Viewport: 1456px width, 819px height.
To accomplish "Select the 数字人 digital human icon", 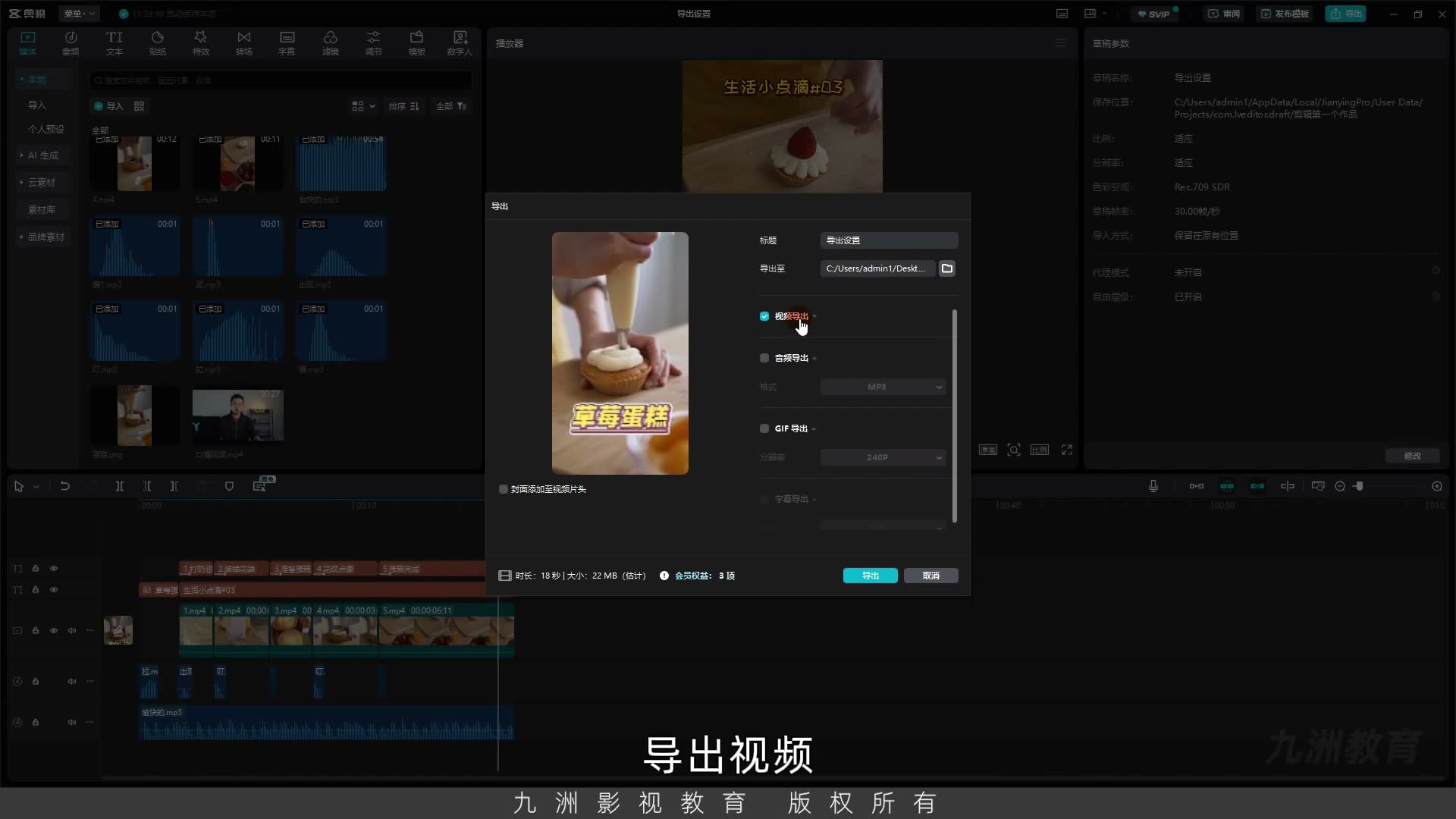I will coord(460,42).
